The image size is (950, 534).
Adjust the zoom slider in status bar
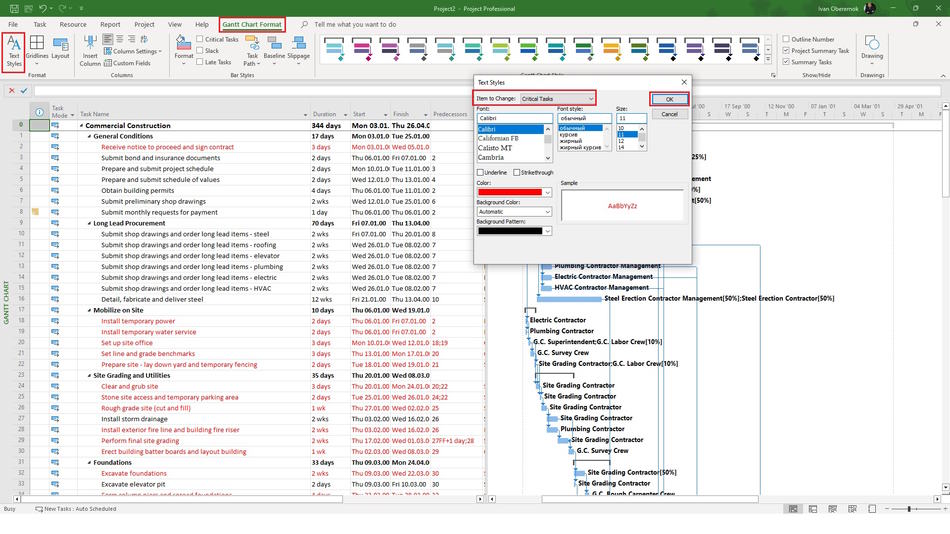[909, 509]
